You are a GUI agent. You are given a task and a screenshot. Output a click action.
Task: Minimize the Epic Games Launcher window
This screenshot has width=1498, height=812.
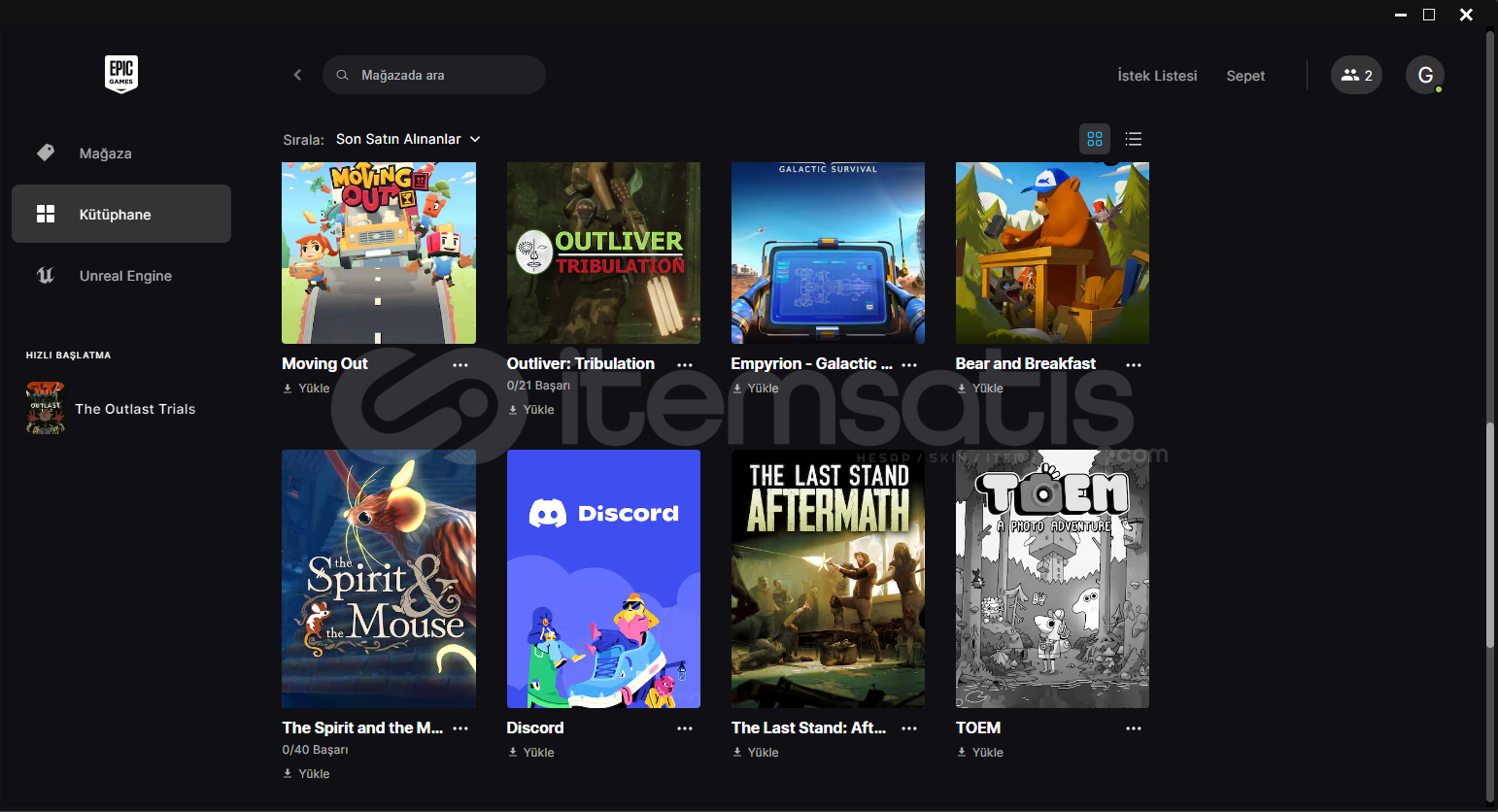pyautogui.click(x=1401, y=15)
